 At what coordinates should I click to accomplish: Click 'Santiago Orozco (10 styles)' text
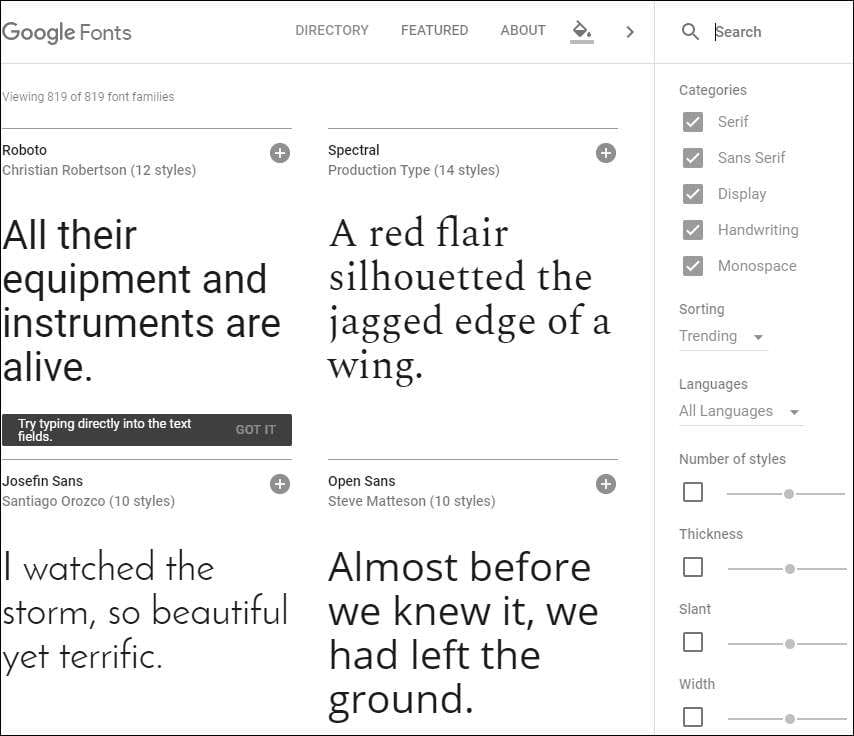click(88, 501)
